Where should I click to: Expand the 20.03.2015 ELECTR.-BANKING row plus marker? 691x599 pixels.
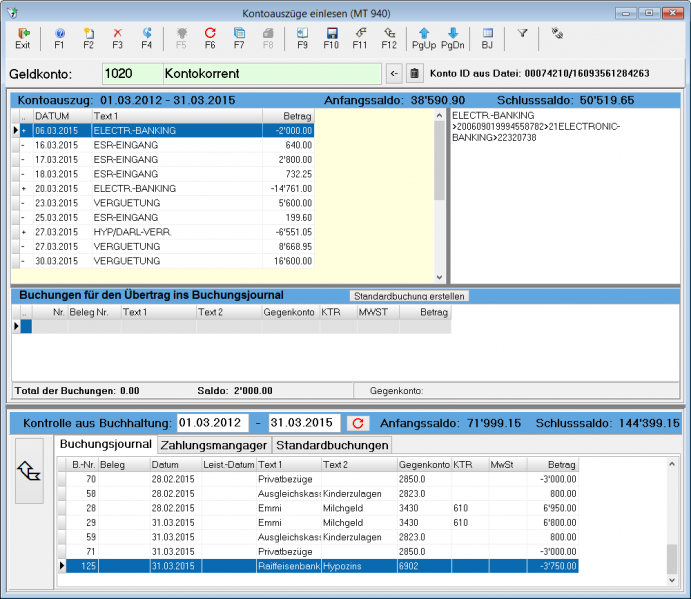tap(24, 189)
